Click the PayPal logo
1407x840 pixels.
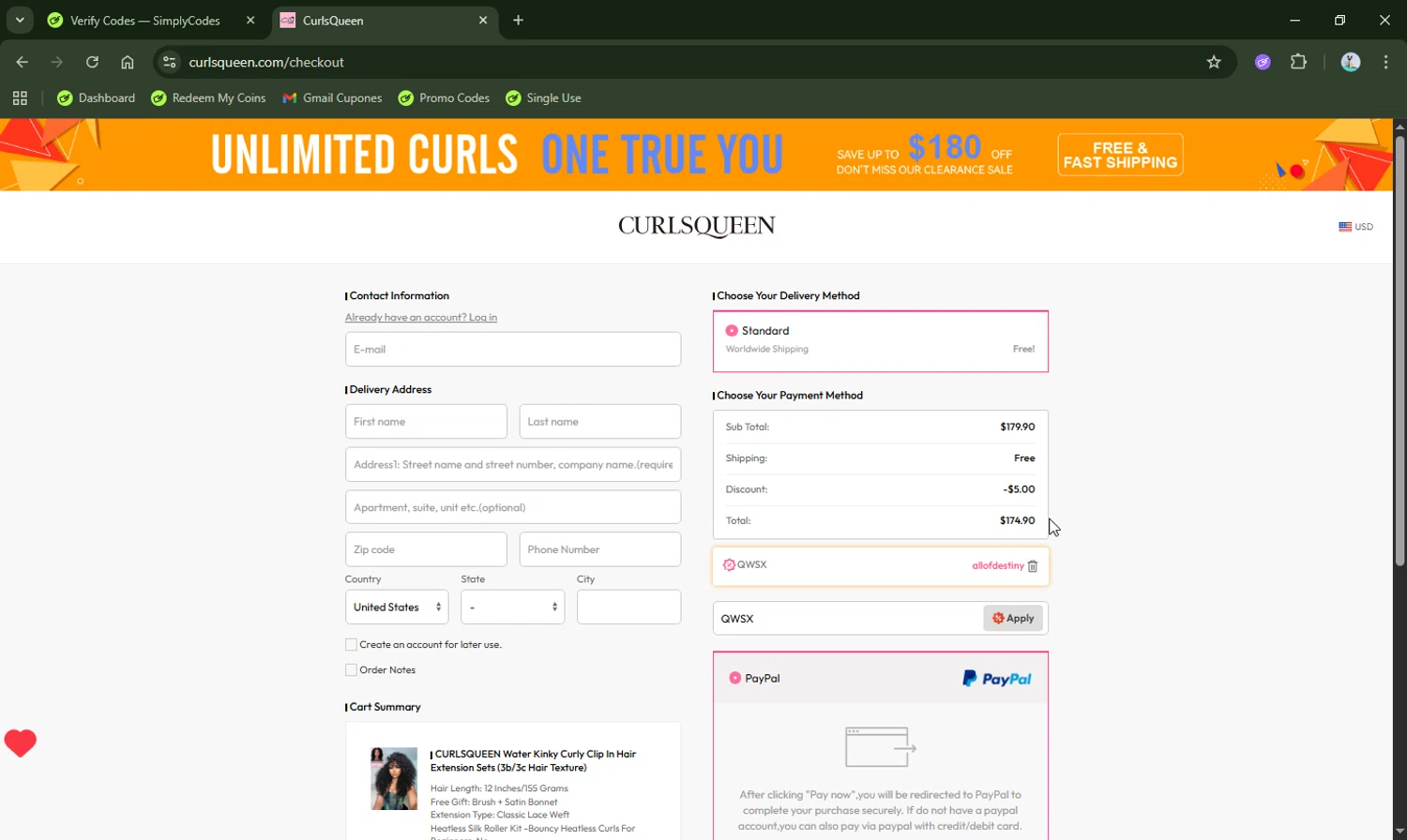[x=996, y=679]
